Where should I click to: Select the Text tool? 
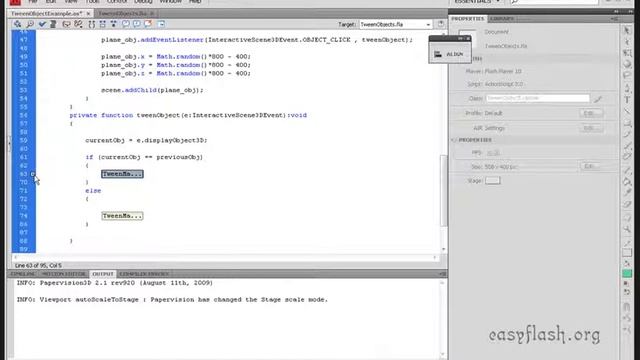(x=627, y=100)
